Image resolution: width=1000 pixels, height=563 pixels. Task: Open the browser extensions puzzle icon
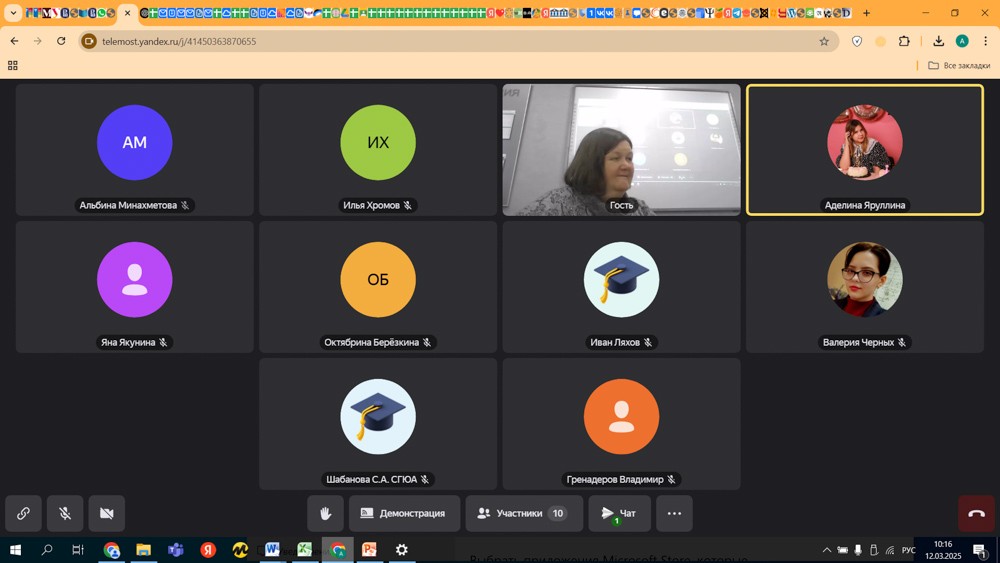tap(905, 41)
